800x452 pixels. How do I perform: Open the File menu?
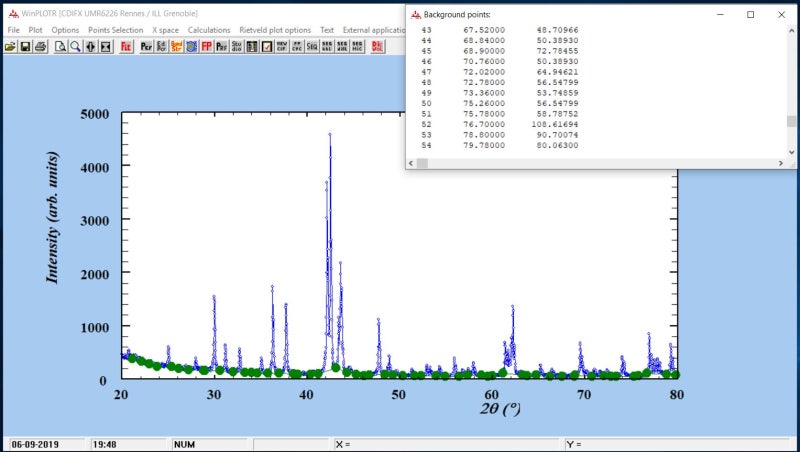[x=13, y=30]
